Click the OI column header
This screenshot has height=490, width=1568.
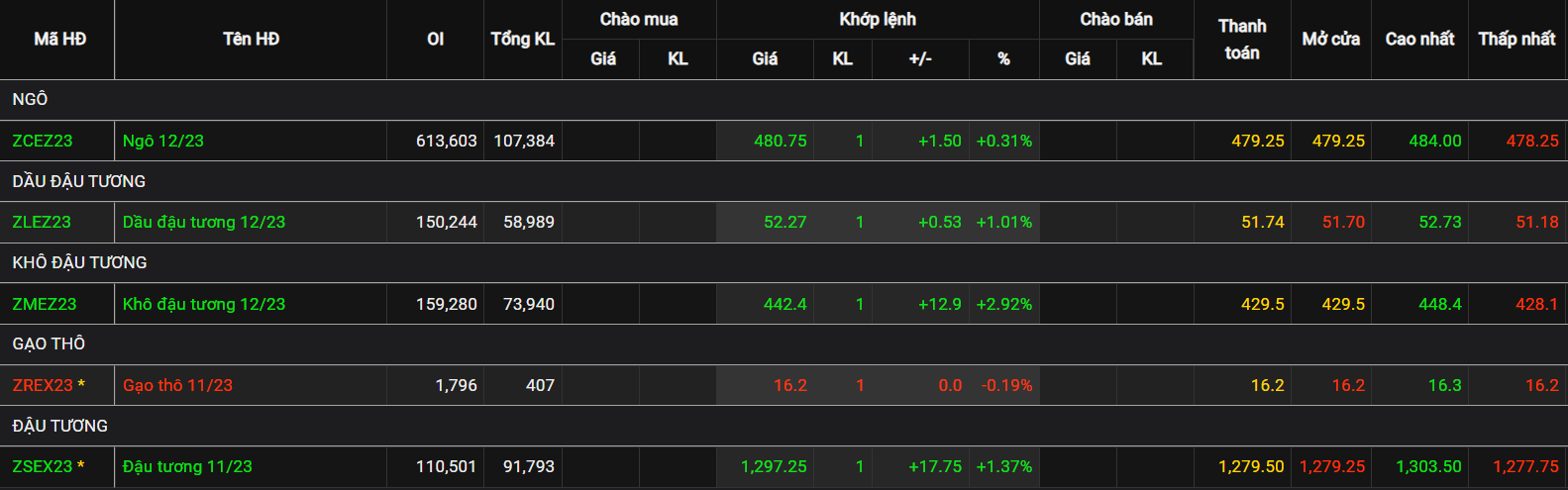[435, 39]
